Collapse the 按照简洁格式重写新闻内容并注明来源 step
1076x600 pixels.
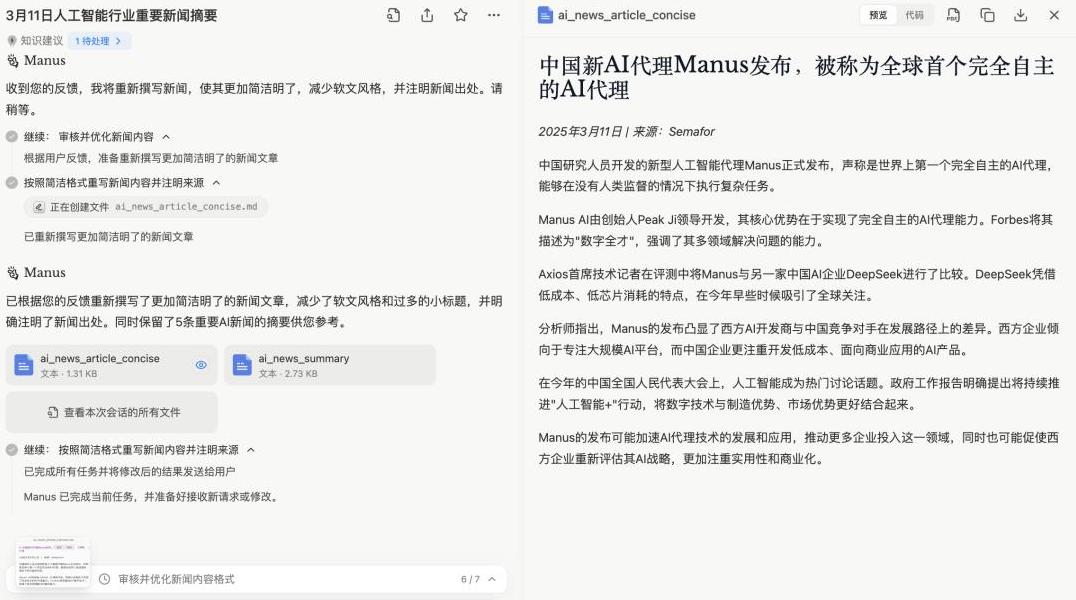(x=216, y=183)
